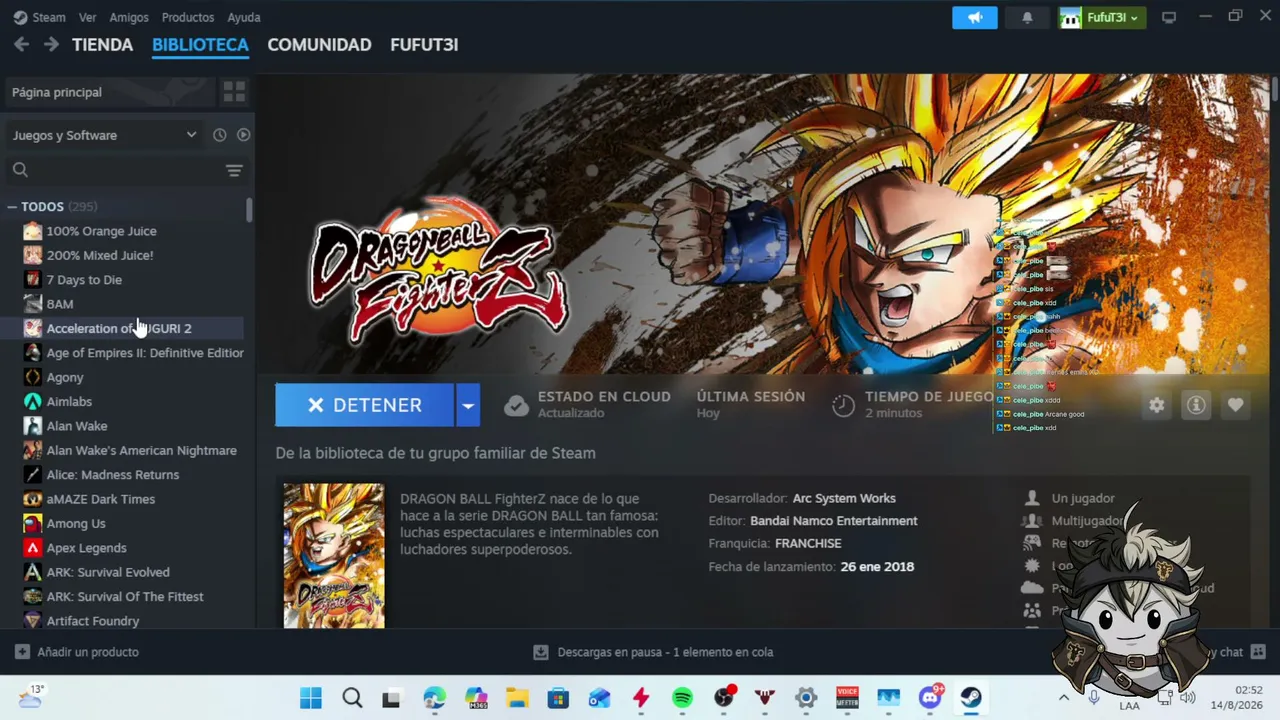Show only ready-to-play games icon

(x=243, y=135)
